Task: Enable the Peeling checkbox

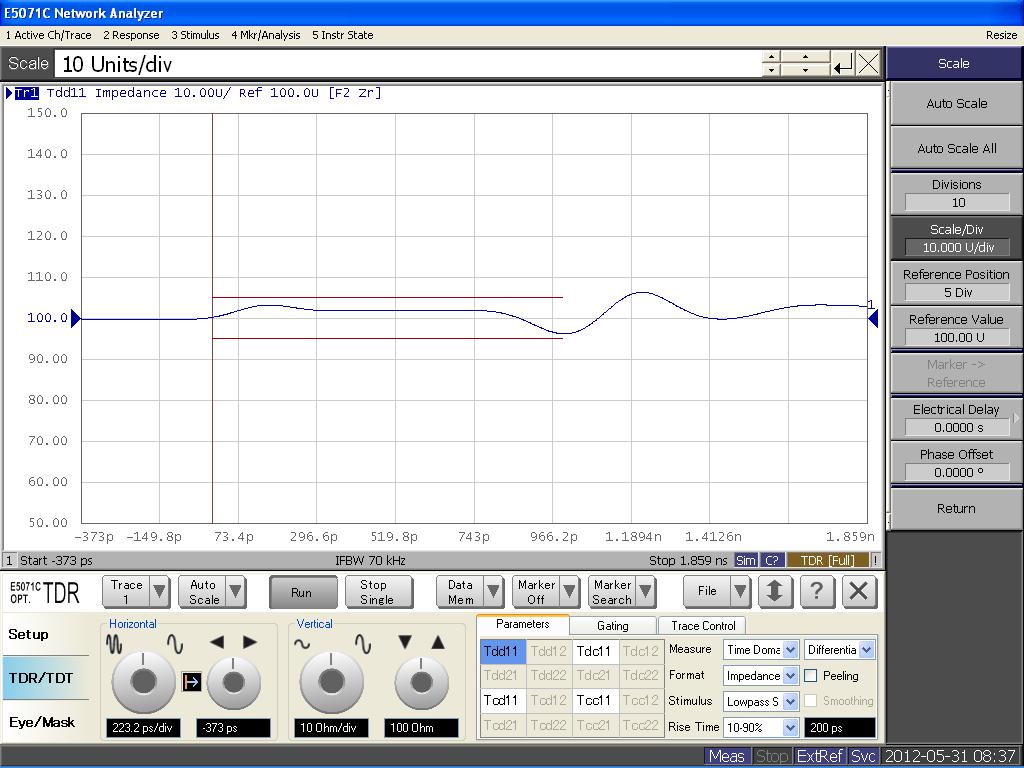Action: tap(811, 676)
